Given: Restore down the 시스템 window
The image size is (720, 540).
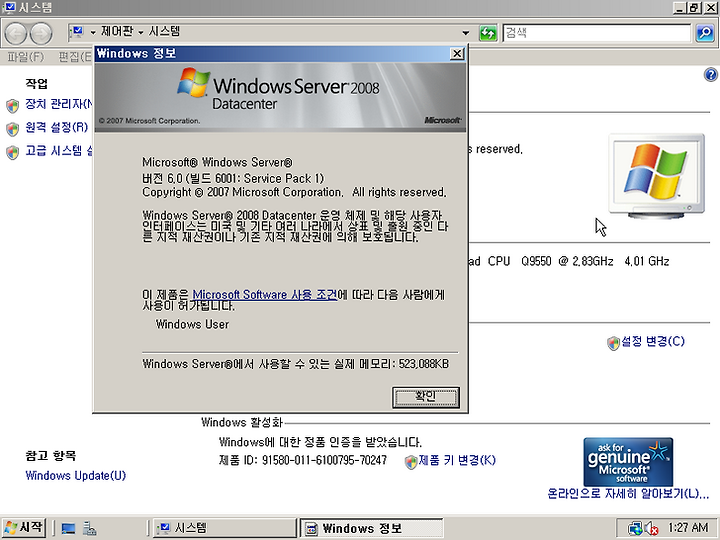Looking at the screenshot, I should [694, 7].
